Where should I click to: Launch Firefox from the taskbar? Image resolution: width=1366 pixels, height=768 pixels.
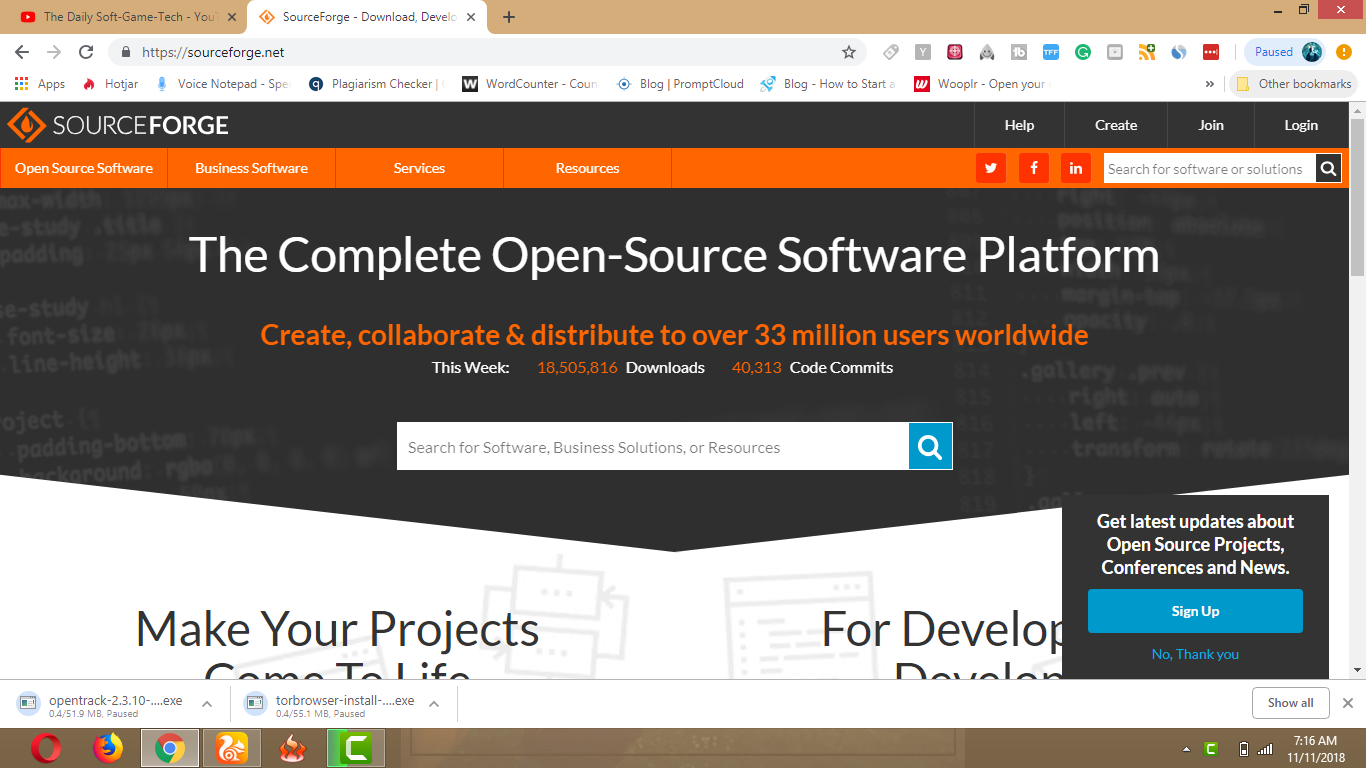(x=108, y=747)
